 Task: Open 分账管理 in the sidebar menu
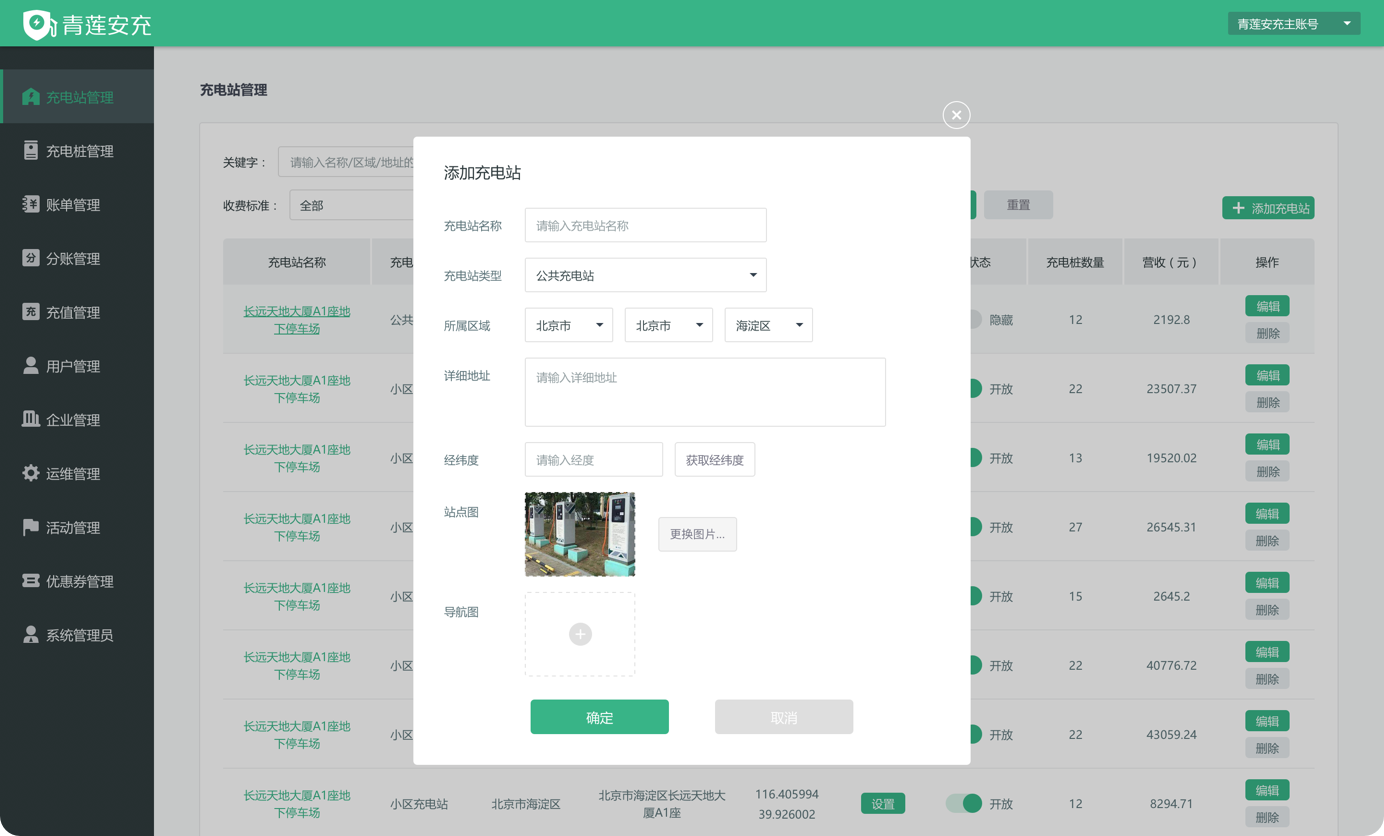(73, 259)
